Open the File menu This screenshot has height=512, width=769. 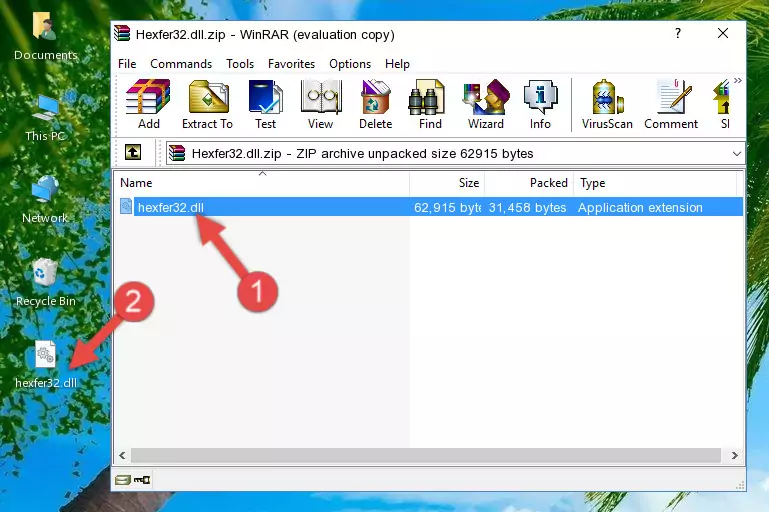coord(127,64)
